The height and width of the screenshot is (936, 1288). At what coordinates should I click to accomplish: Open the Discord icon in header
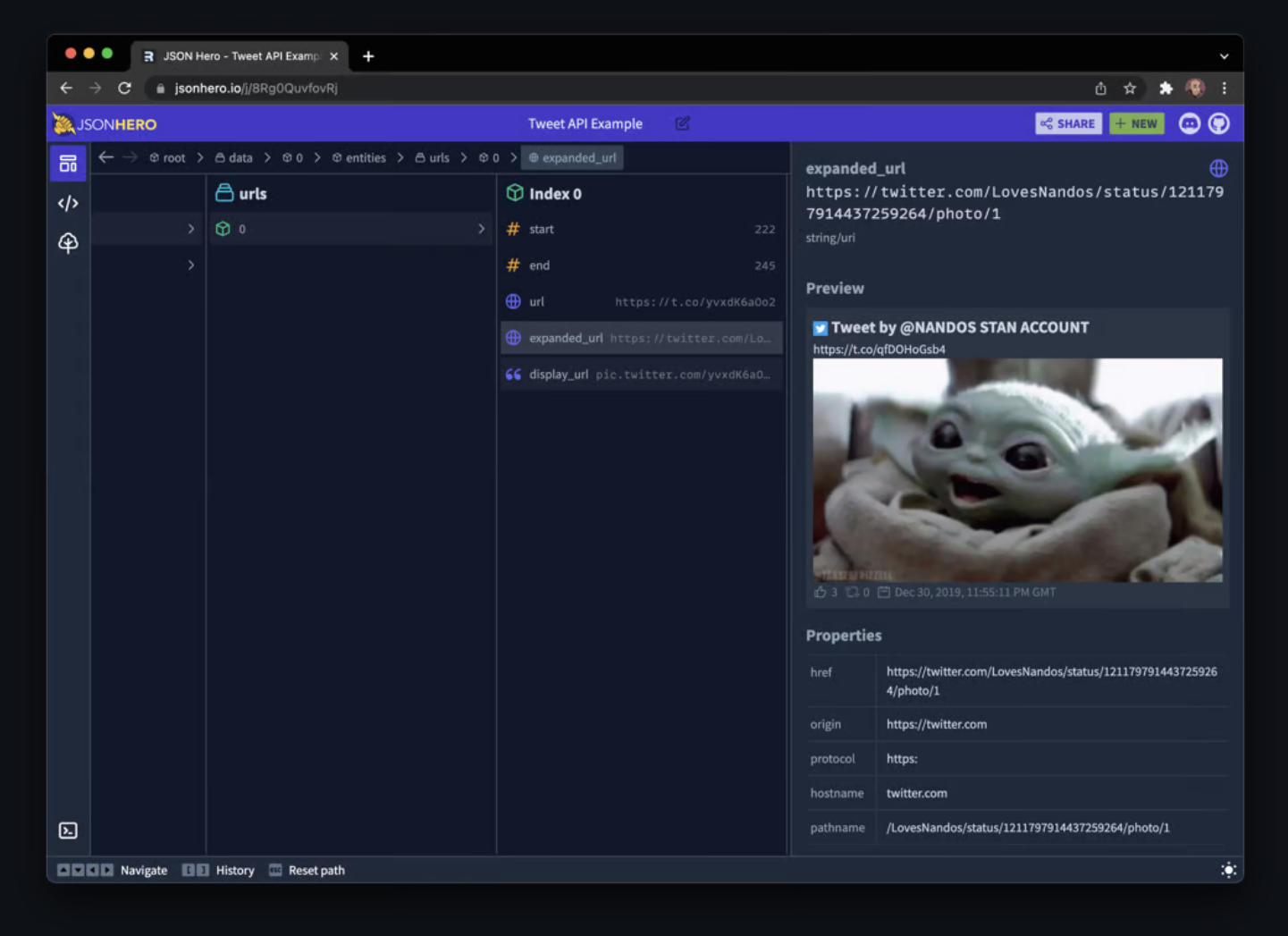click(1189, 123)
